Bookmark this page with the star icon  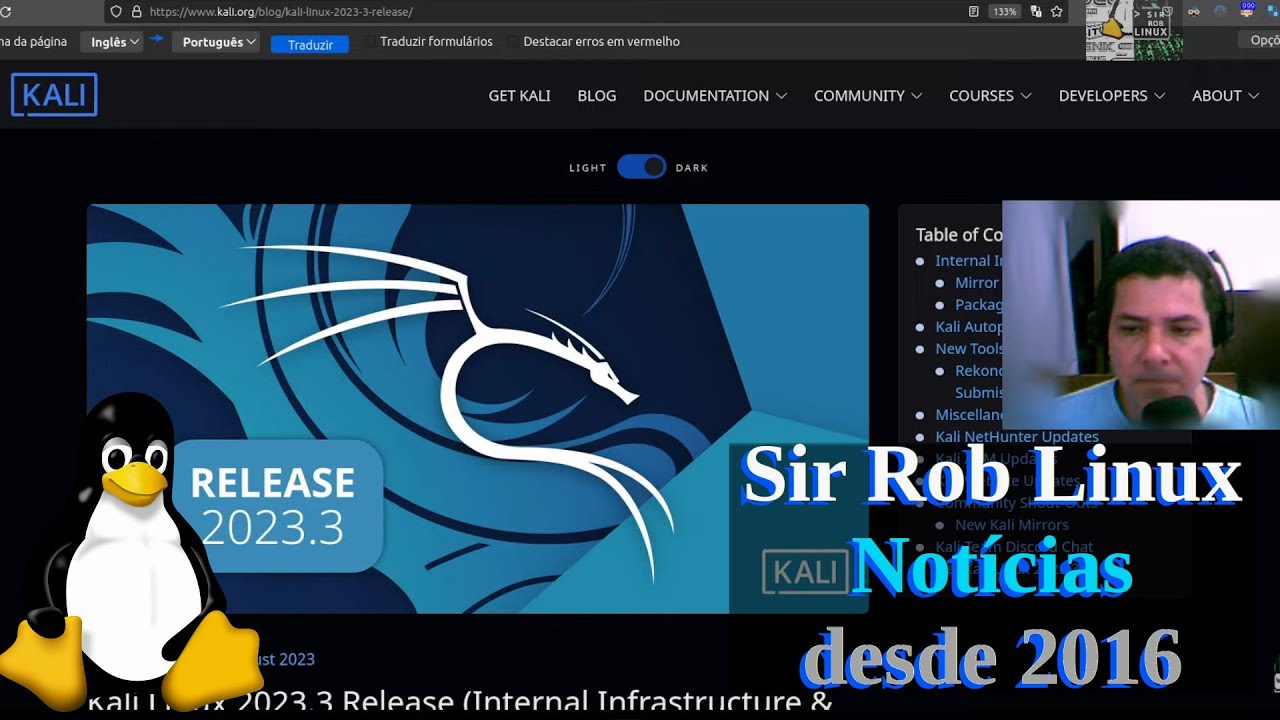coord(1057,12)
